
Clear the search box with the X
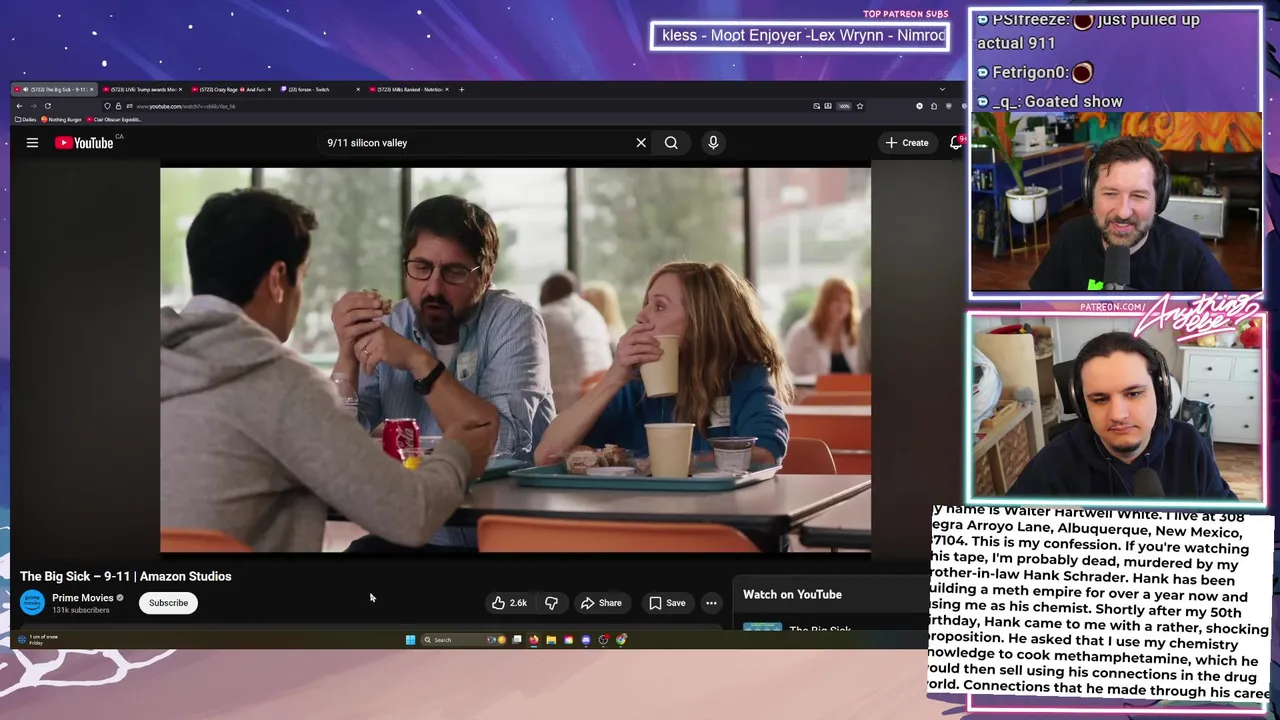click(641, 143)
